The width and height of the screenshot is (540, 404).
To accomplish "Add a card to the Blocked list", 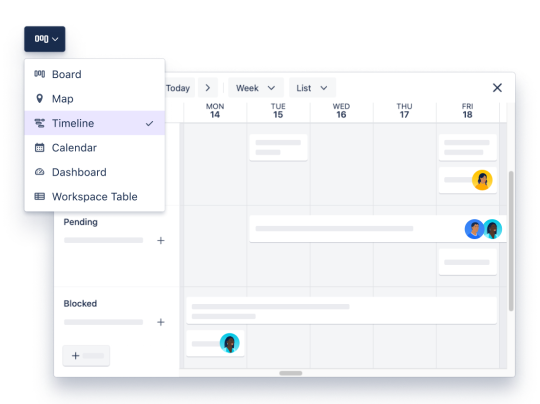I will [160, 322].
